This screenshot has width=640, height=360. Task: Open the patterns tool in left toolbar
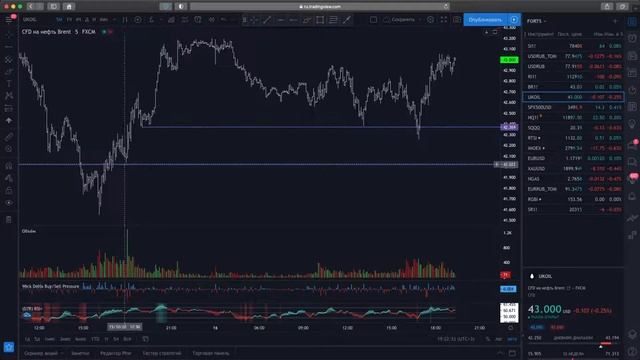point(9,96)
